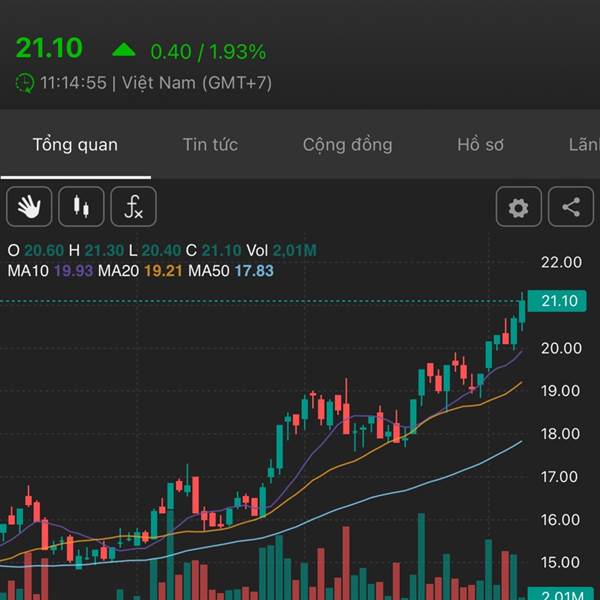Tap the 17.00 price axis label
Viewport: 600px width, 600px height.
coord(559,477)
